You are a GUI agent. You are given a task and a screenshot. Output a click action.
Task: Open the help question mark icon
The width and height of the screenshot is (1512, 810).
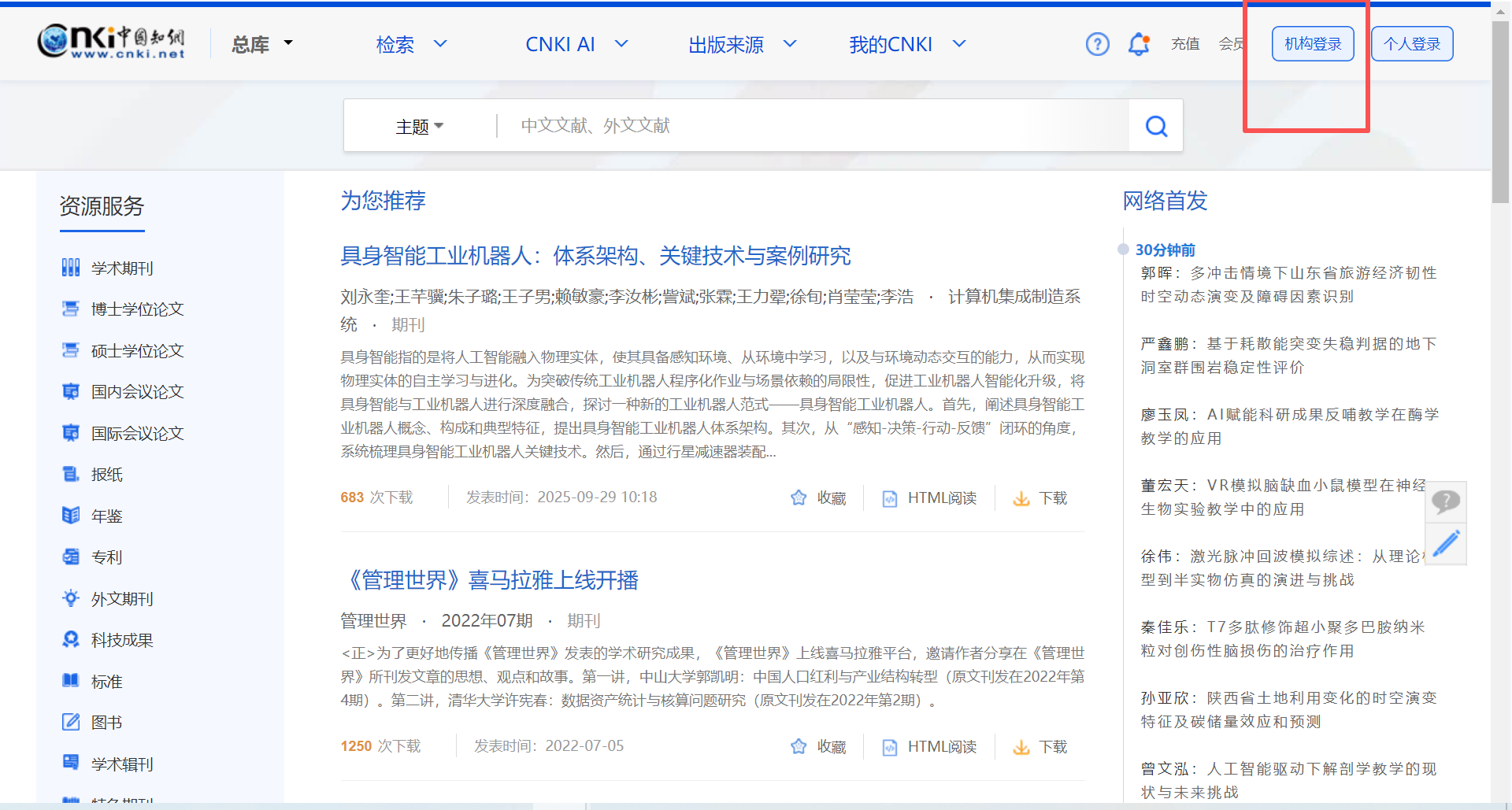tap(1097, 44)
